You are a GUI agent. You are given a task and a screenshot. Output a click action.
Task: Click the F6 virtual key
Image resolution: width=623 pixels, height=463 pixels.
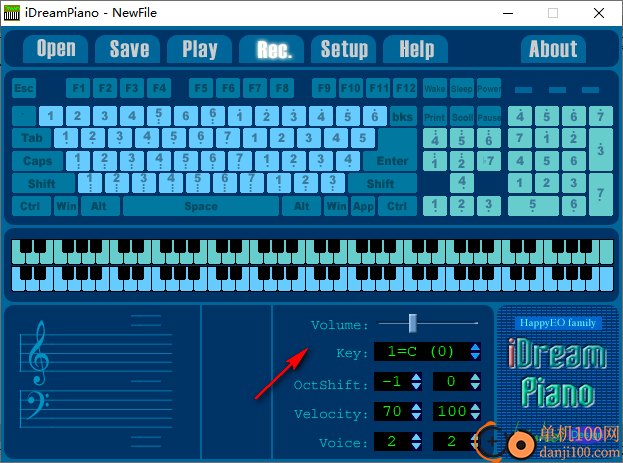pos(228,88)
